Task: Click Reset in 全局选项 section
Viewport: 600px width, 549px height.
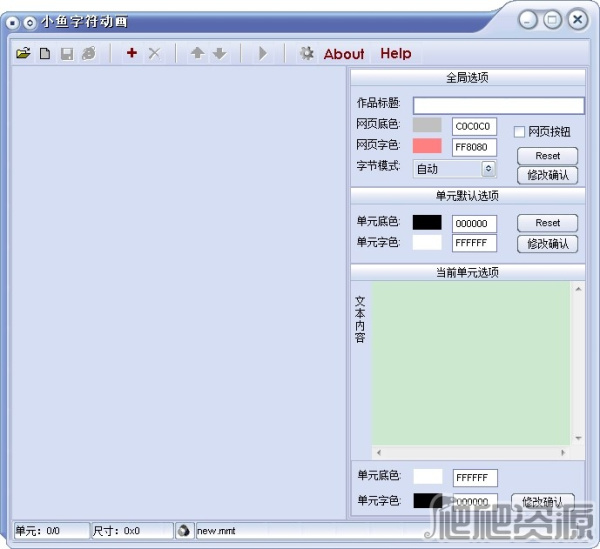Action: coord(548,156)
